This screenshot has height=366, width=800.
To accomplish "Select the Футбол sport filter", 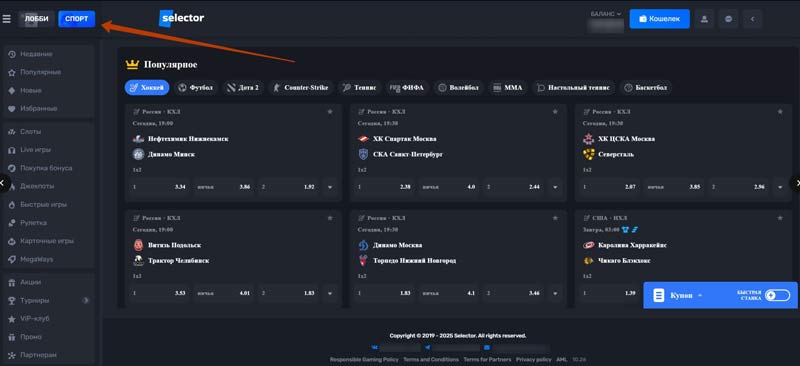I will [x=196, y=88].
